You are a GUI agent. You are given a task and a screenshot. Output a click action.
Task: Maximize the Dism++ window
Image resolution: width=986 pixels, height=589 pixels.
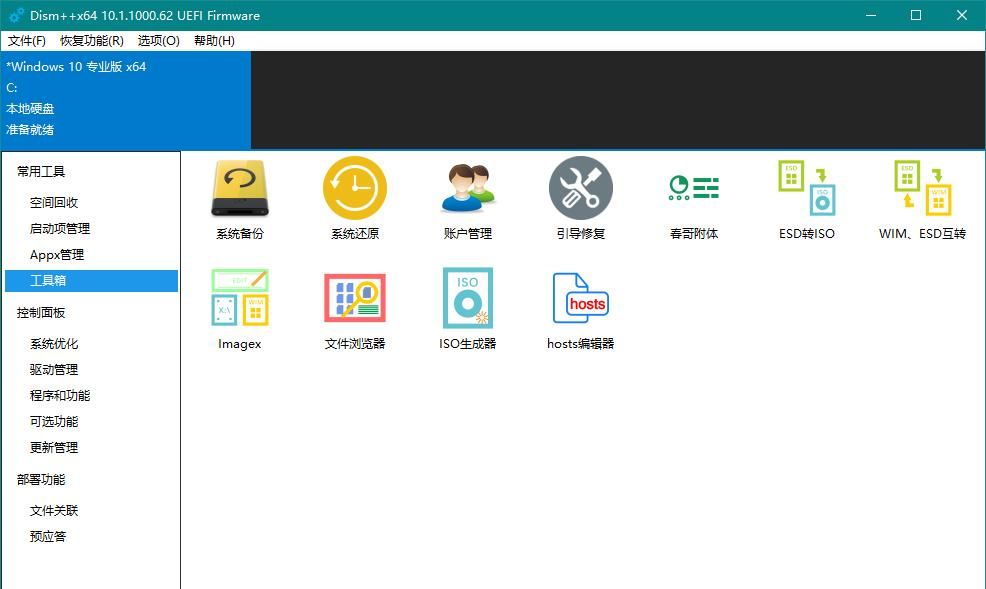(x=916, y=15)
